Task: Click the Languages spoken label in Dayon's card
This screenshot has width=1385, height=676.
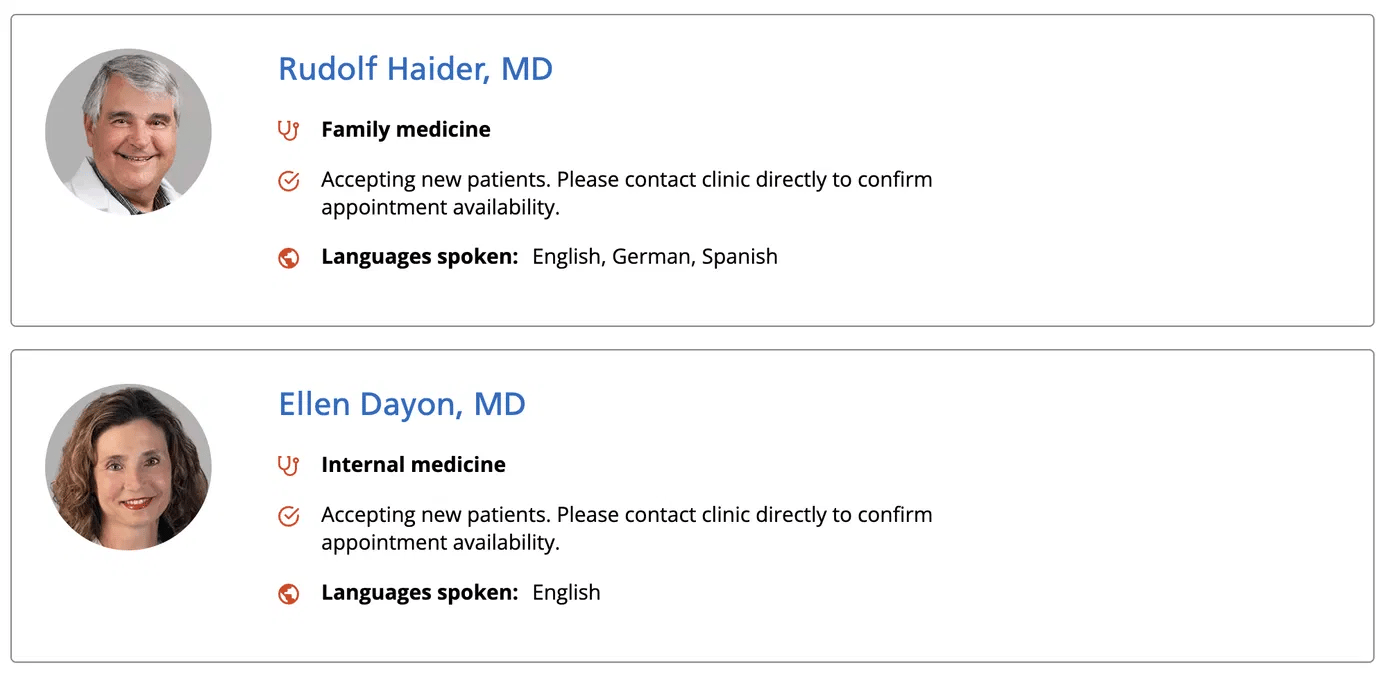Action: [x=419, y=592]
